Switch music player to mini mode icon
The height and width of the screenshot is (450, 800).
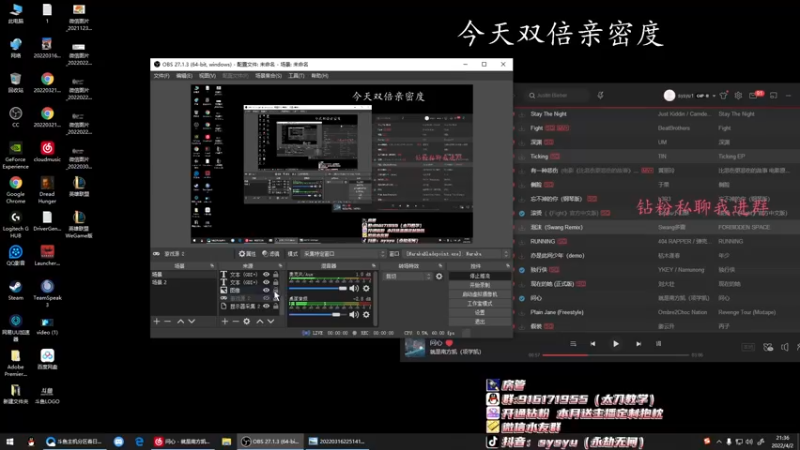pos(773,95)
